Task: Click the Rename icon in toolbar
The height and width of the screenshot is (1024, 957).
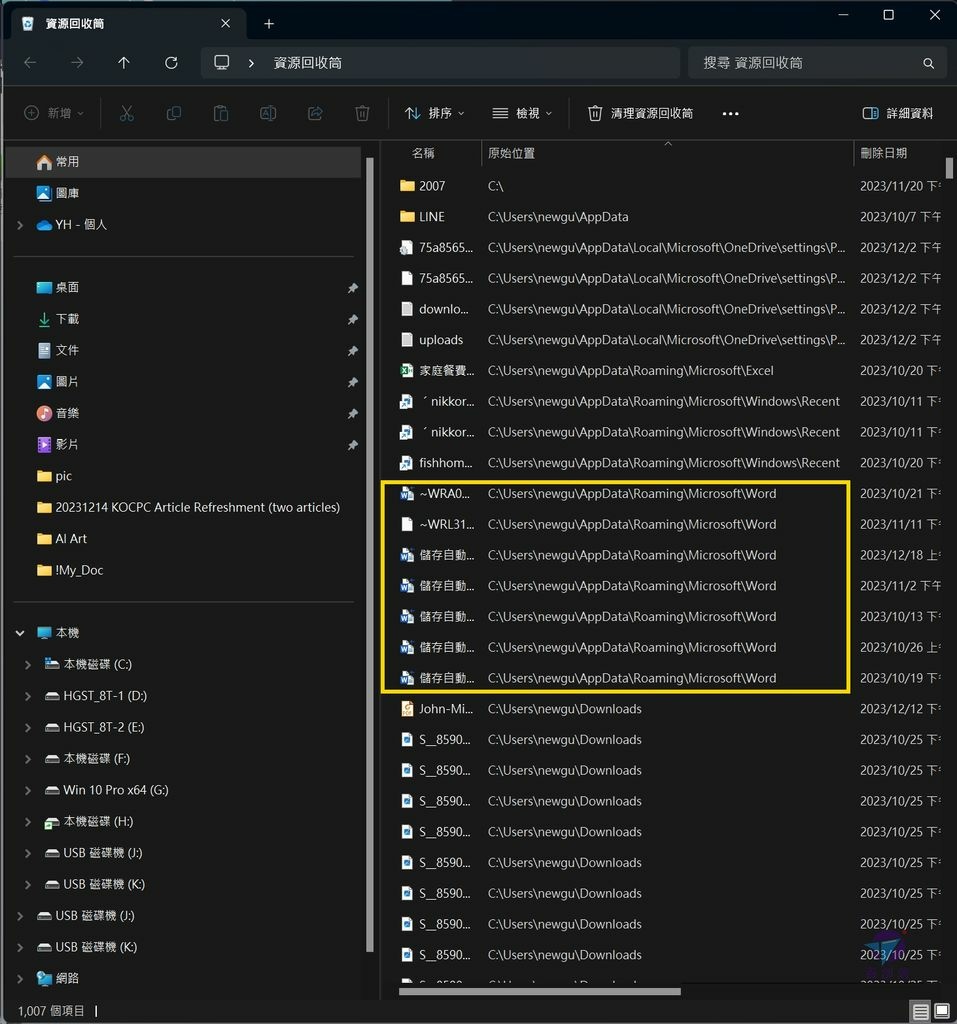Action: click(x=268, y=114)
